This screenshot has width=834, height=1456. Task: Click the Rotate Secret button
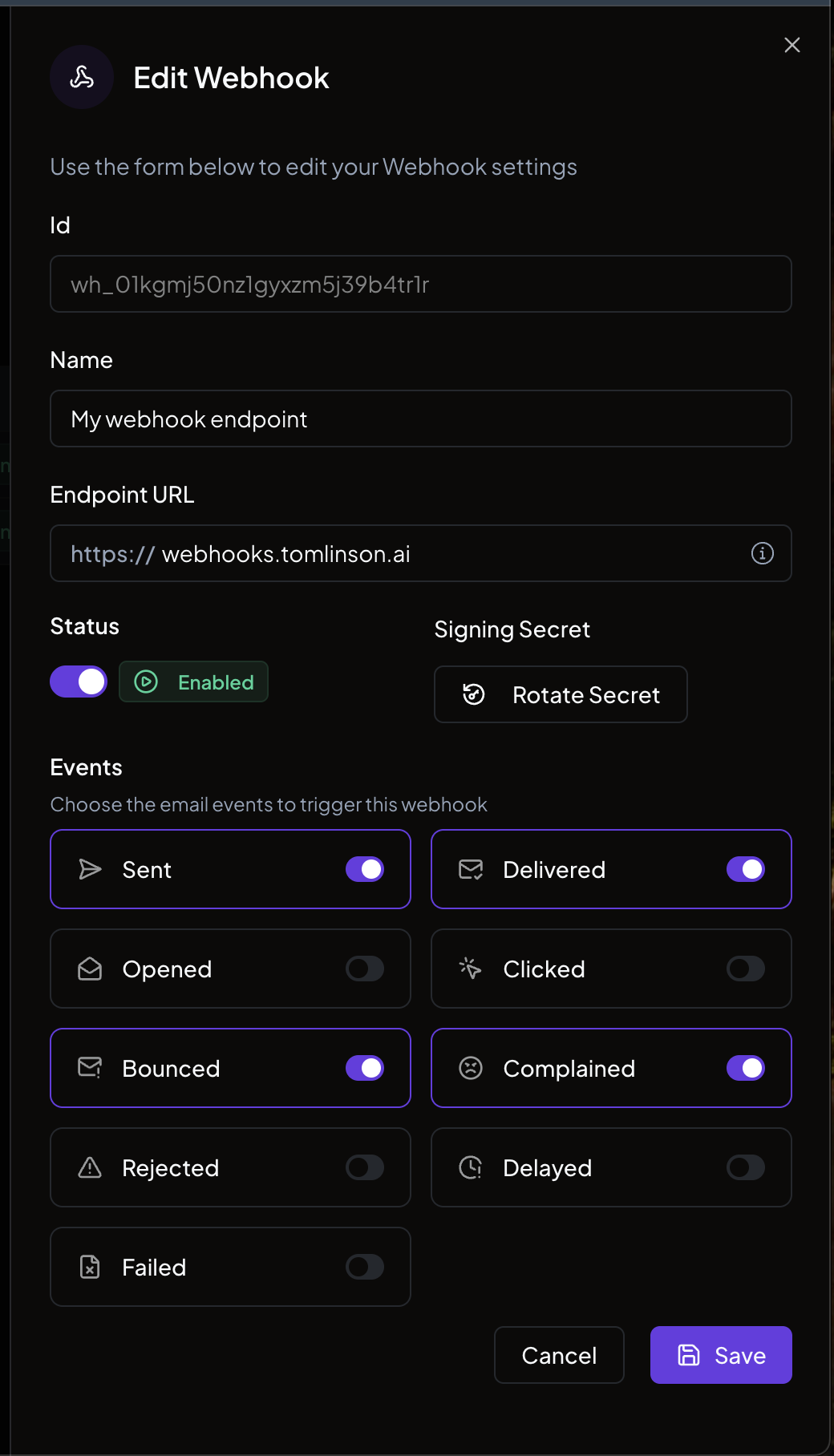(560, 694)
